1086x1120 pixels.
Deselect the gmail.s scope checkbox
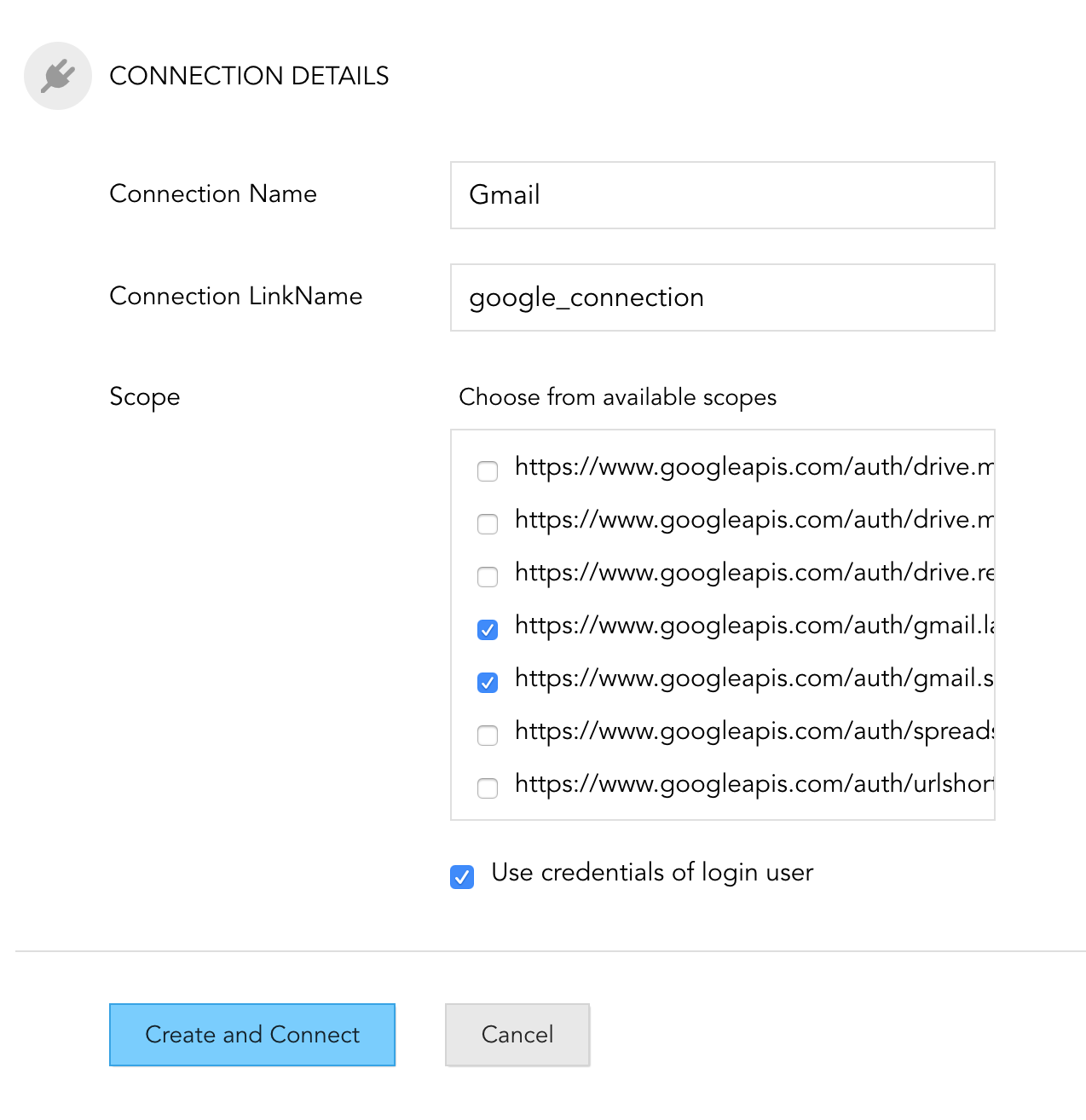click(488, 682)
